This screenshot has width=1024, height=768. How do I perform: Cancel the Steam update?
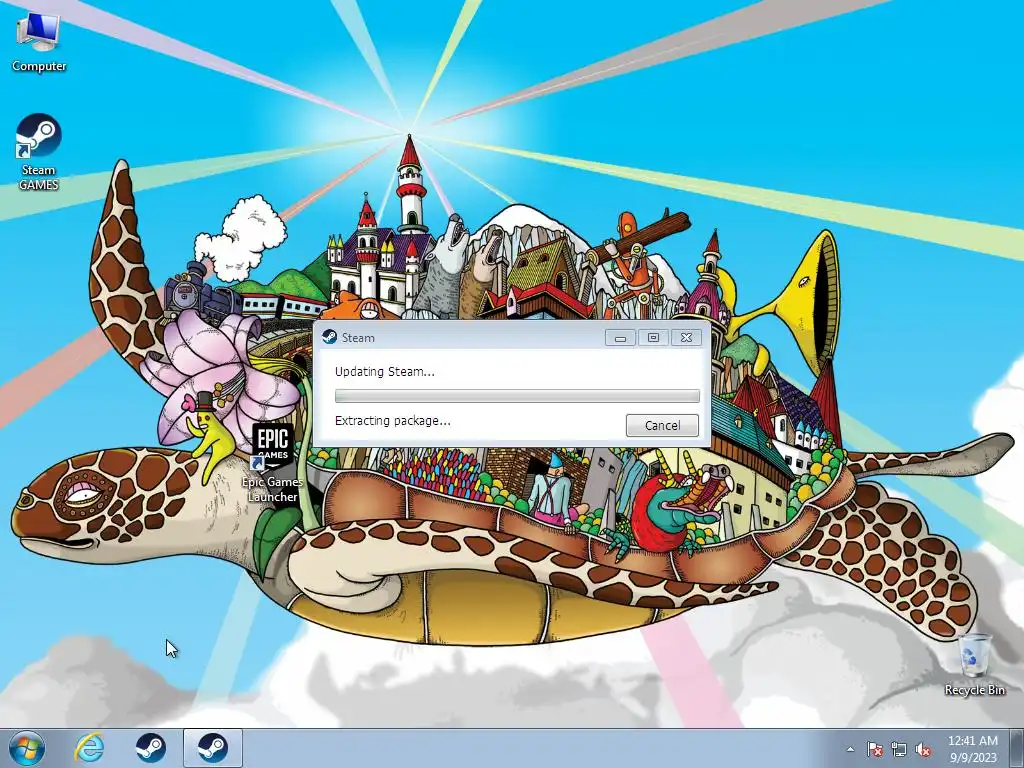click(662, 425)
